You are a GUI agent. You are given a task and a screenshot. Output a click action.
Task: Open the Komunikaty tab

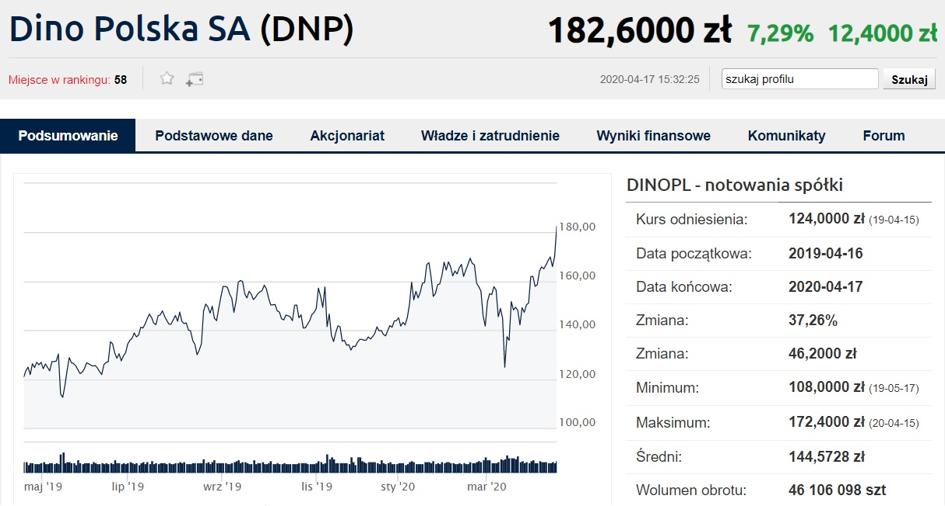[x=787, y=136]
